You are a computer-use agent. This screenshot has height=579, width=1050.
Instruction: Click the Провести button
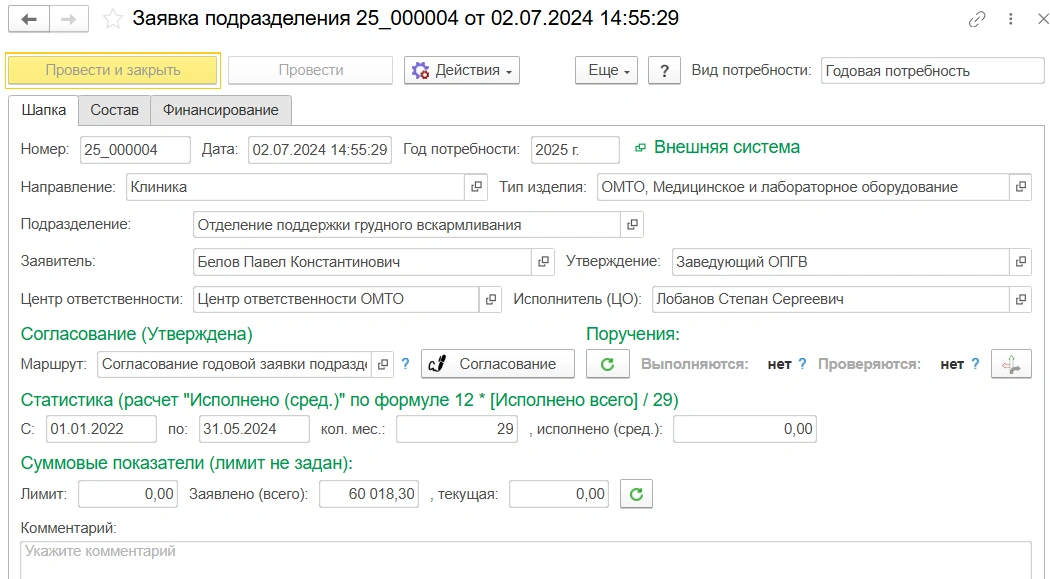point(311,70)
